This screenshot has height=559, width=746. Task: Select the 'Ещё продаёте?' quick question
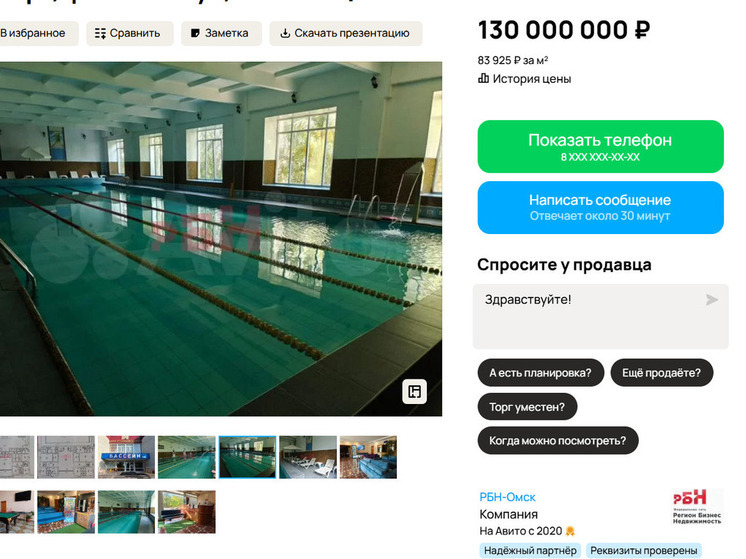coord(662,373)
